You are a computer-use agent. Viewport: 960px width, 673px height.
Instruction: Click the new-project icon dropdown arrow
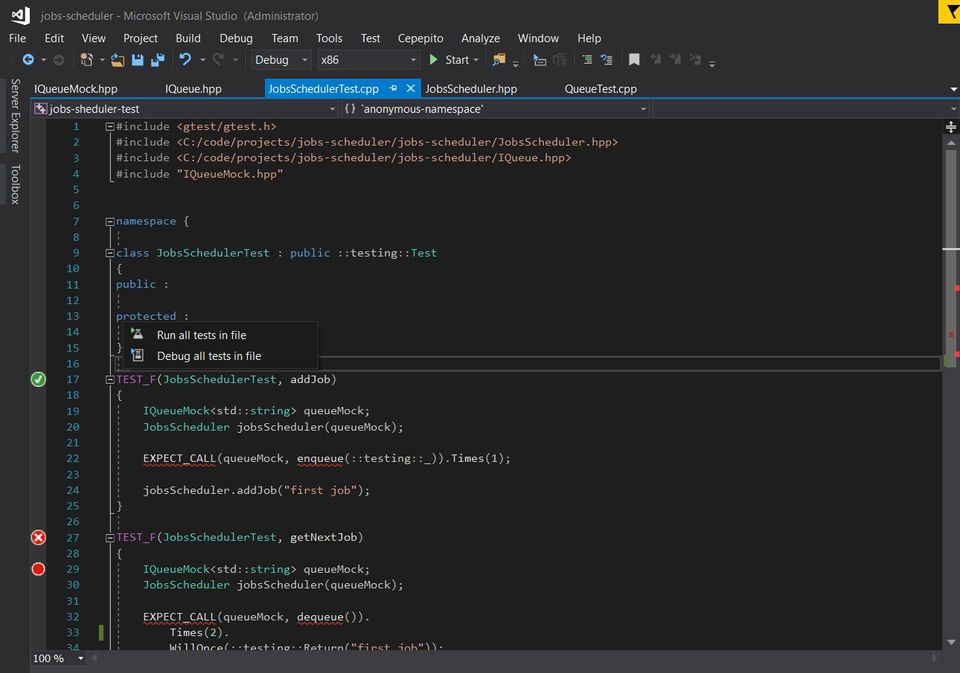coord(102,60)
